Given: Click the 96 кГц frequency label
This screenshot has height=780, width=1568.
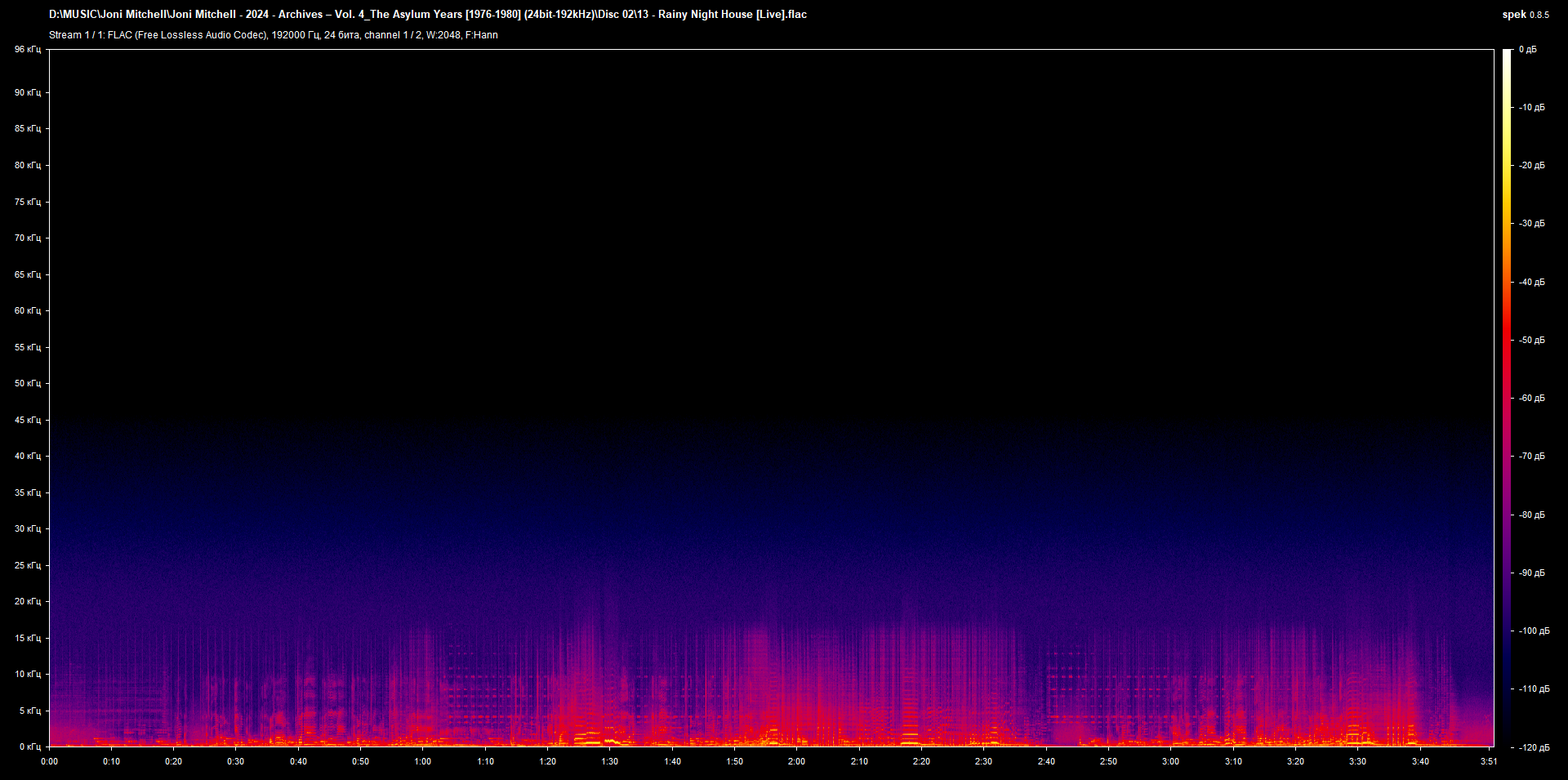Looking at the screenshot, I should [27, 50].
